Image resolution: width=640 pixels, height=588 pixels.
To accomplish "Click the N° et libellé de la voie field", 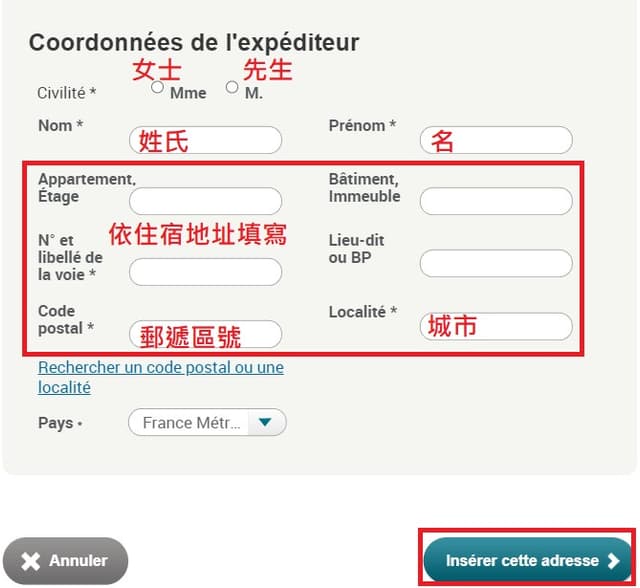I will 205,272.
